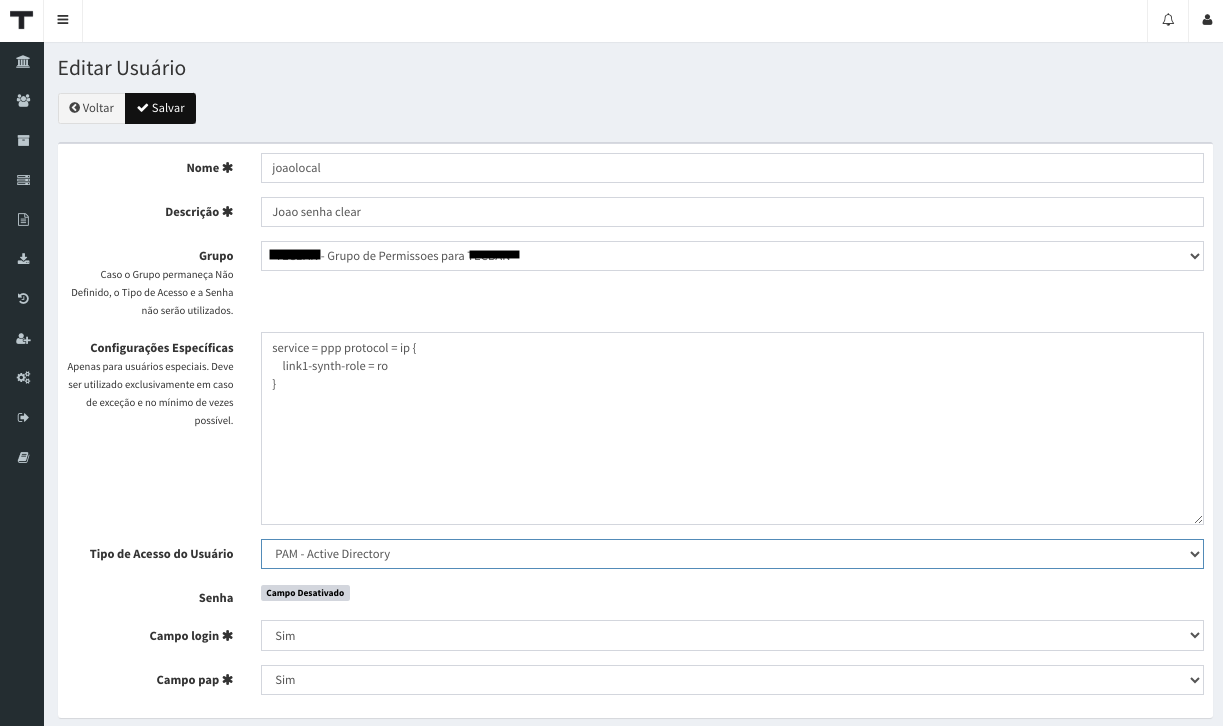Open the user profile menu icon

[x=1206, y=21]
